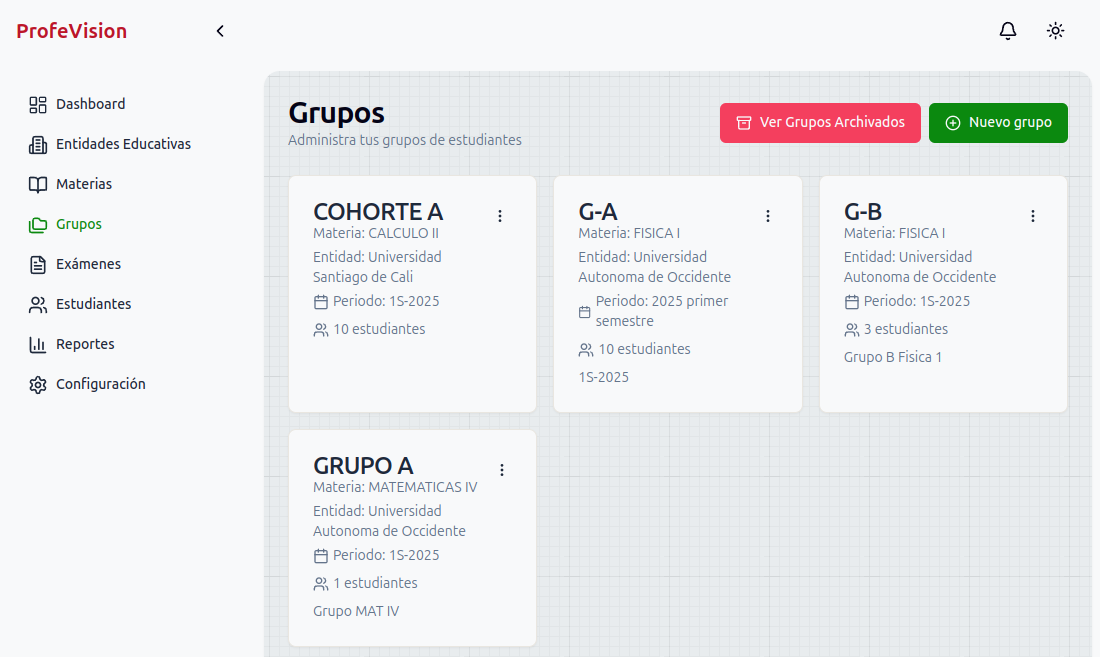Click calendar icon in G-B card
The height and width of the screenshot is (657, 1100).
pos(852,302)
